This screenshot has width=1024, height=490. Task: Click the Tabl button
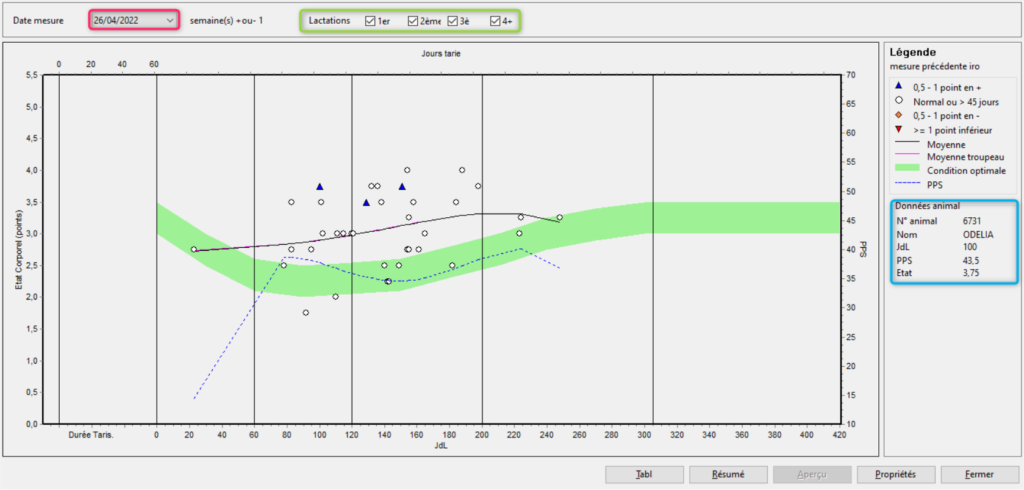tap(645, 473)
